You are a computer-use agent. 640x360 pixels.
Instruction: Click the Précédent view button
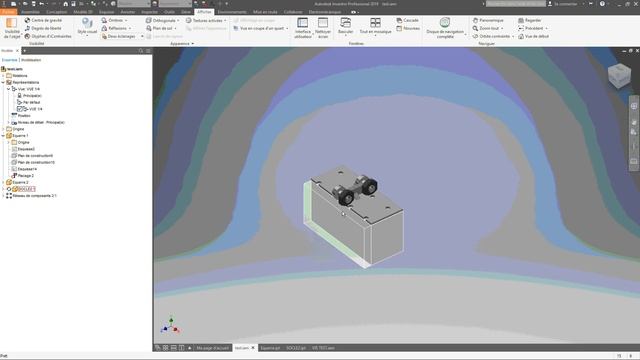[532, 28]
